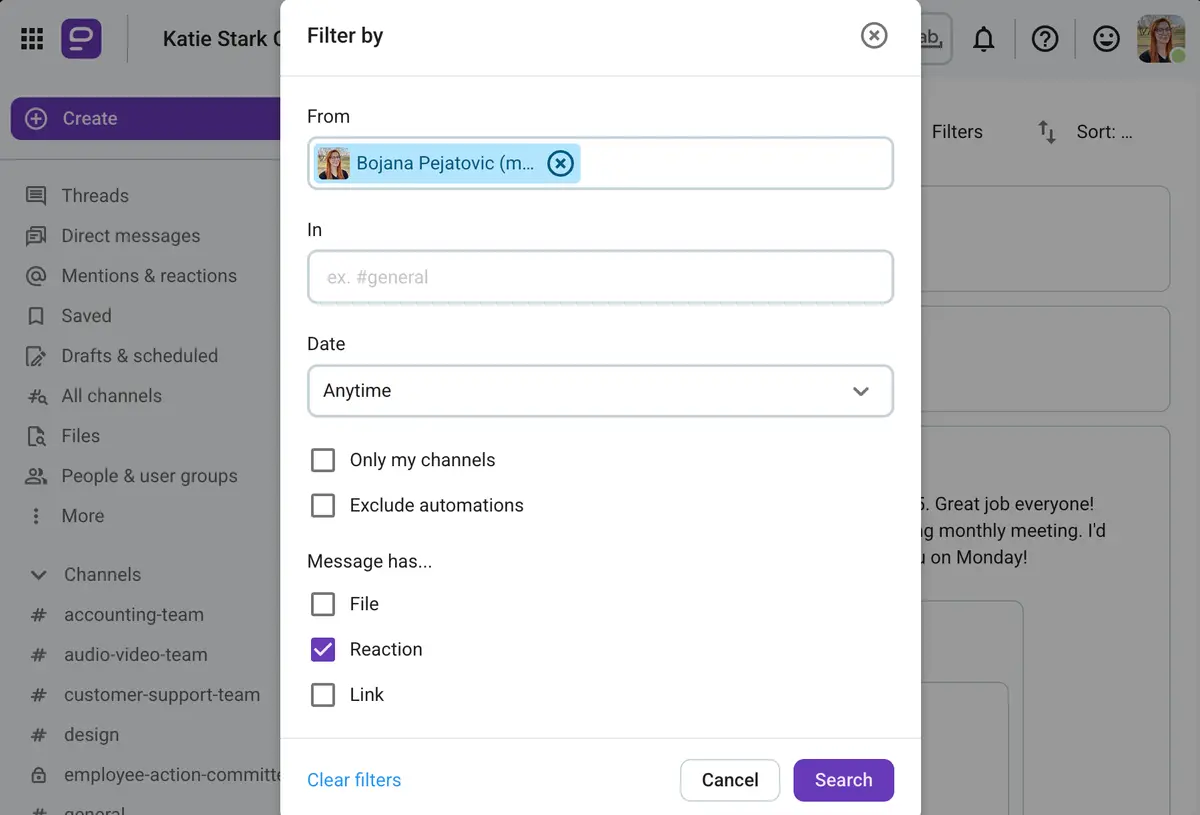Open the customer-support-team channel
This screenshot has height=815, width=1200.
point(161,694)
